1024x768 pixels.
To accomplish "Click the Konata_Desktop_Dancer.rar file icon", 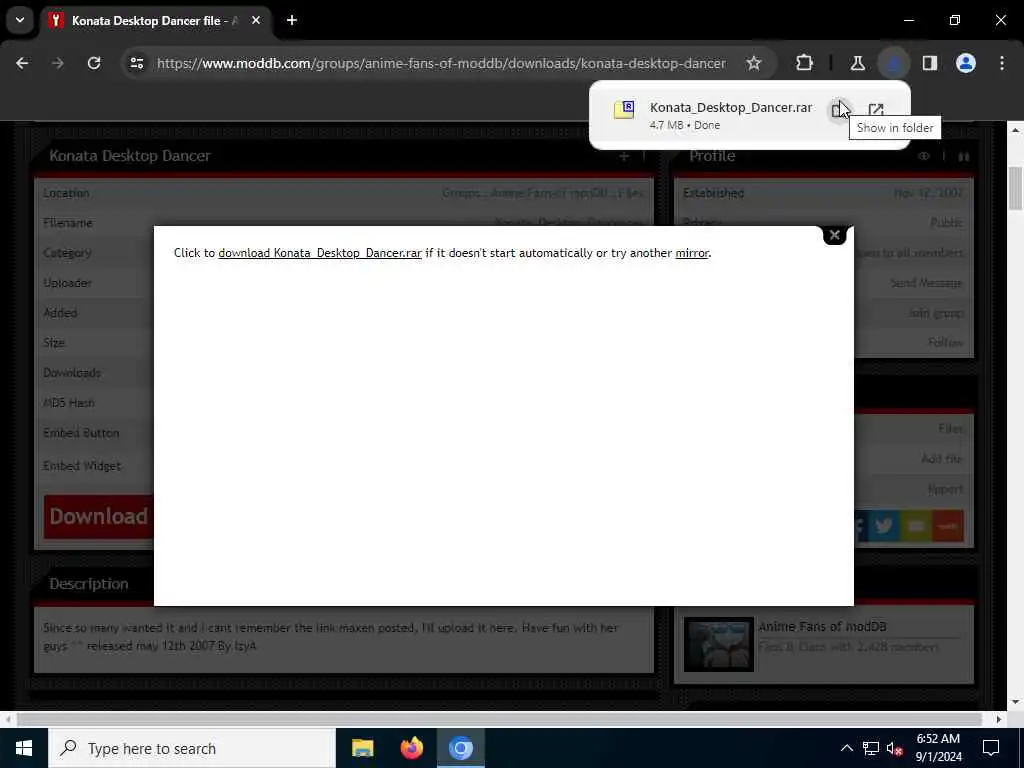I will tap(624, 110).
